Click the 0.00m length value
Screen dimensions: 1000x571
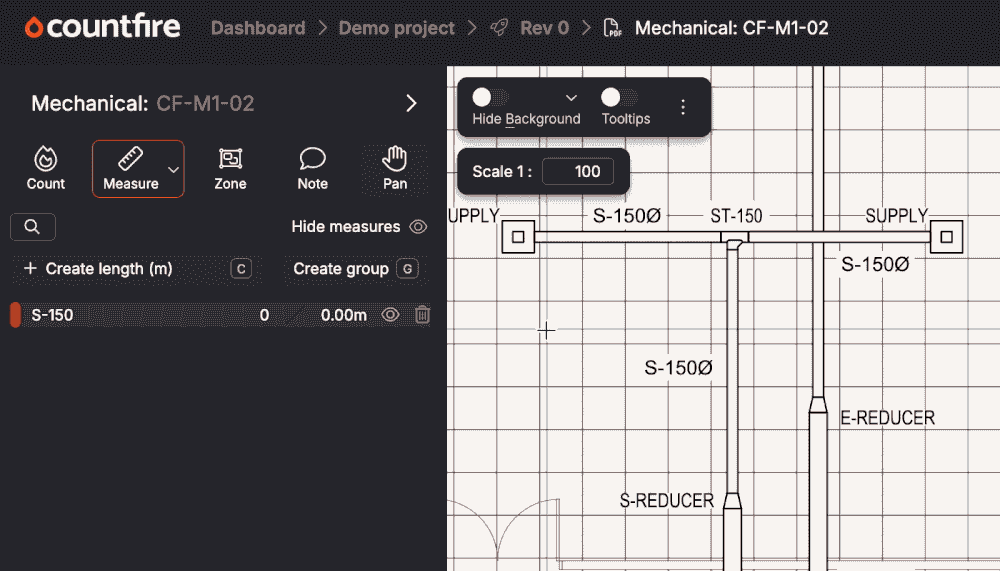click(343, 315)
